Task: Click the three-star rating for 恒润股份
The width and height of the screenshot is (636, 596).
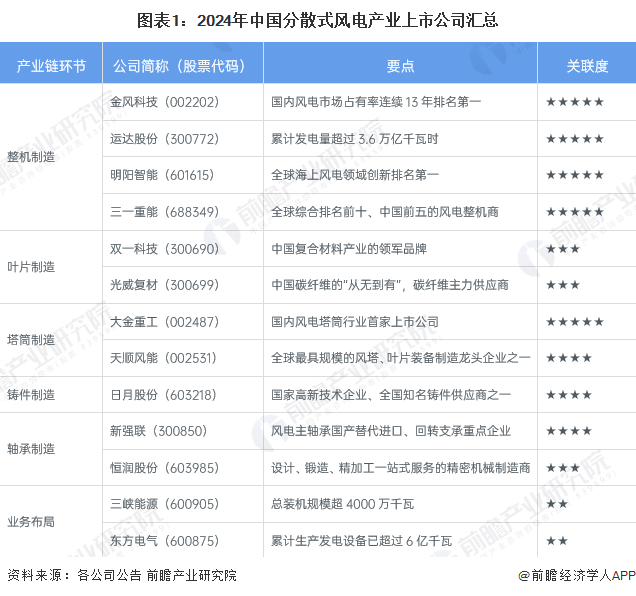Action: (563, 468)
